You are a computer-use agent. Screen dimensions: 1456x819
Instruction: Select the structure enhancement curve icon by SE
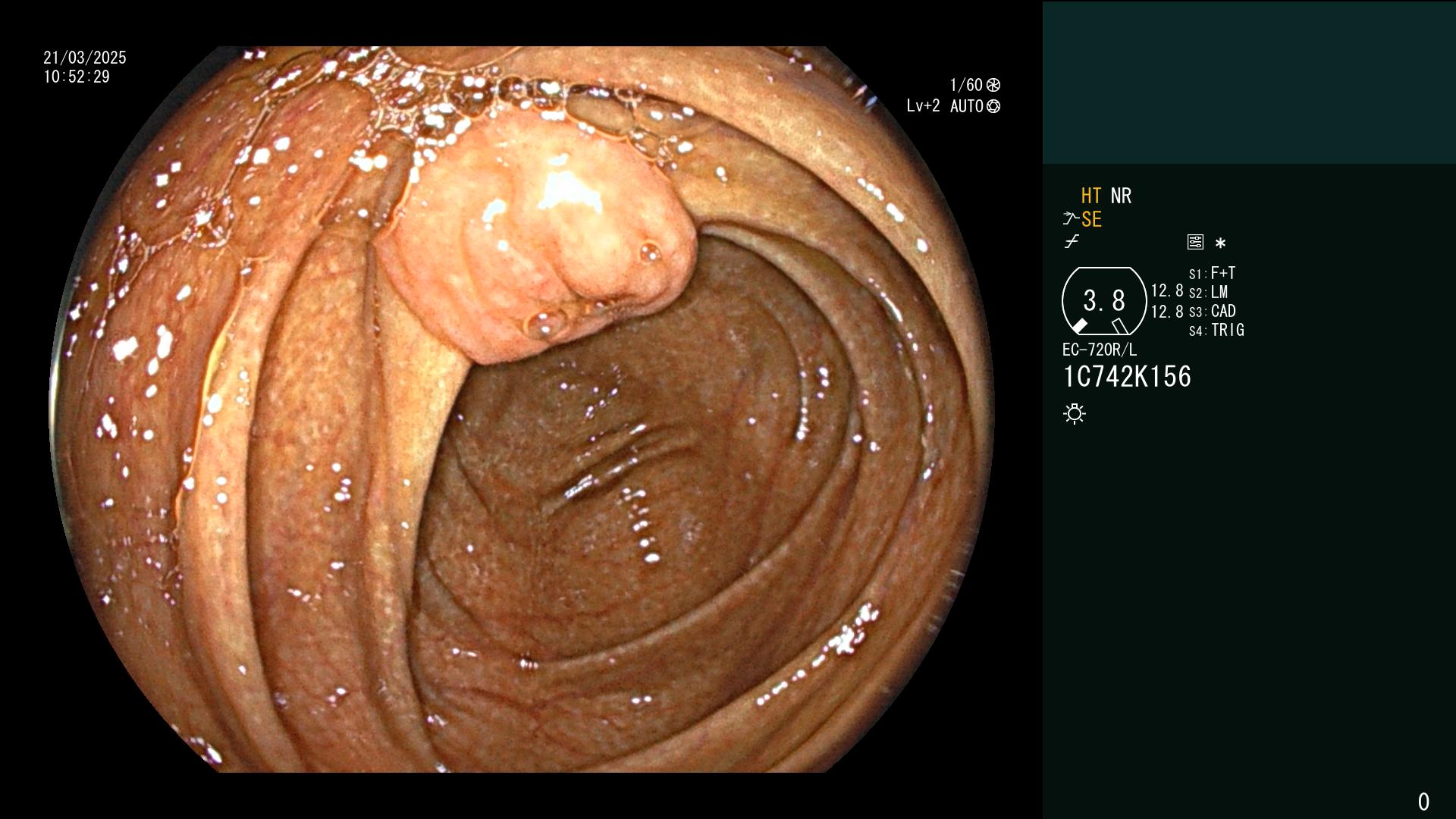[1071, 219]
